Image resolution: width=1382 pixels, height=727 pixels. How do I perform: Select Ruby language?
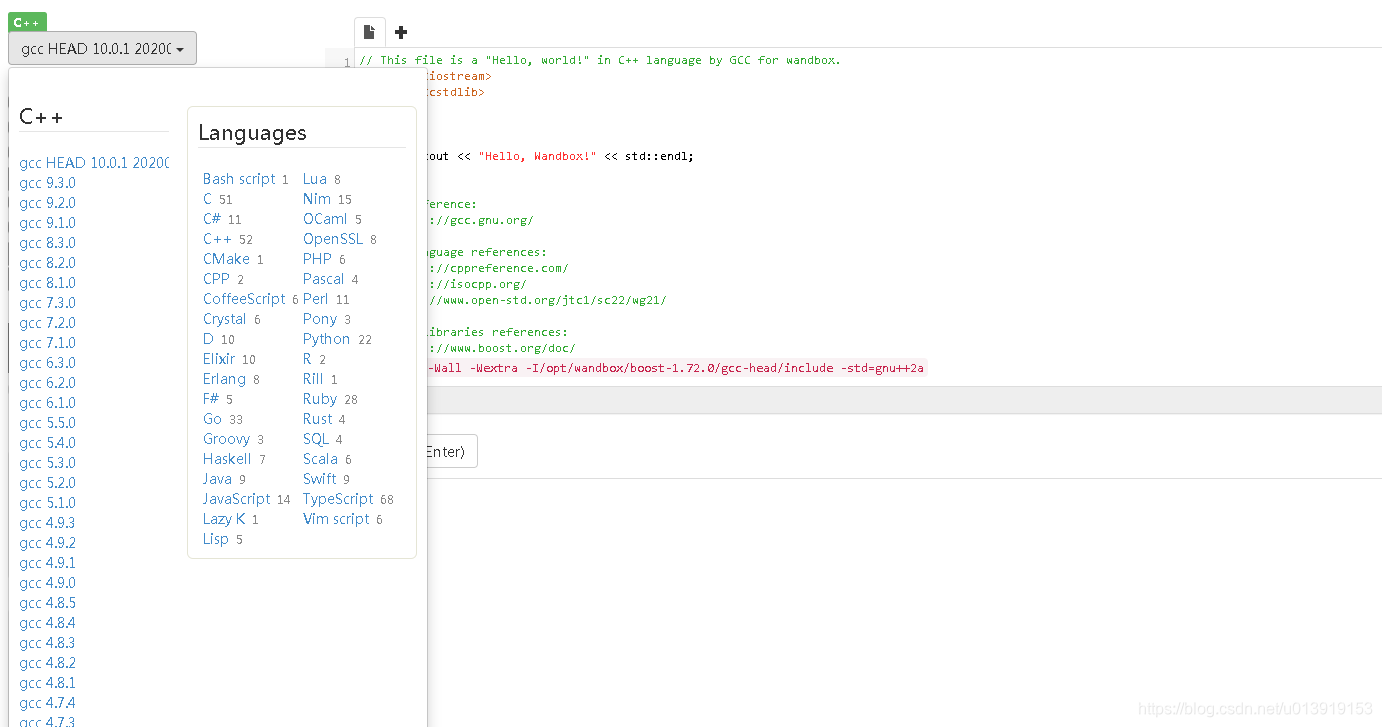coord(320,399)
